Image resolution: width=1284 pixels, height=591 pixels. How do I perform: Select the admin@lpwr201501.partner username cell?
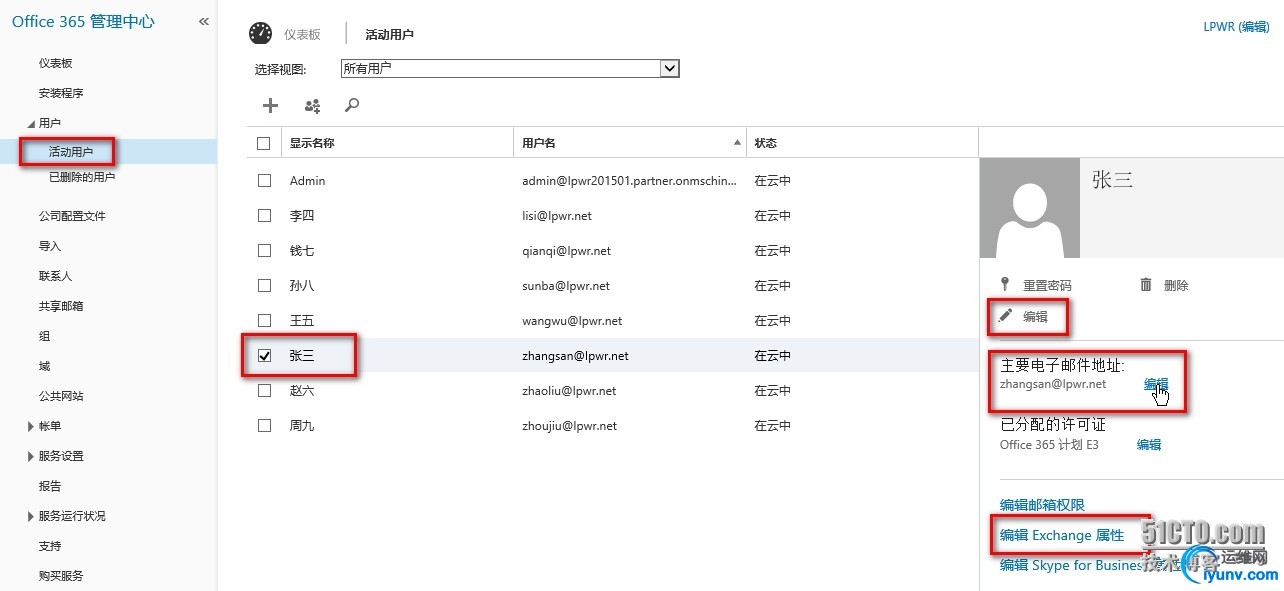630,181
